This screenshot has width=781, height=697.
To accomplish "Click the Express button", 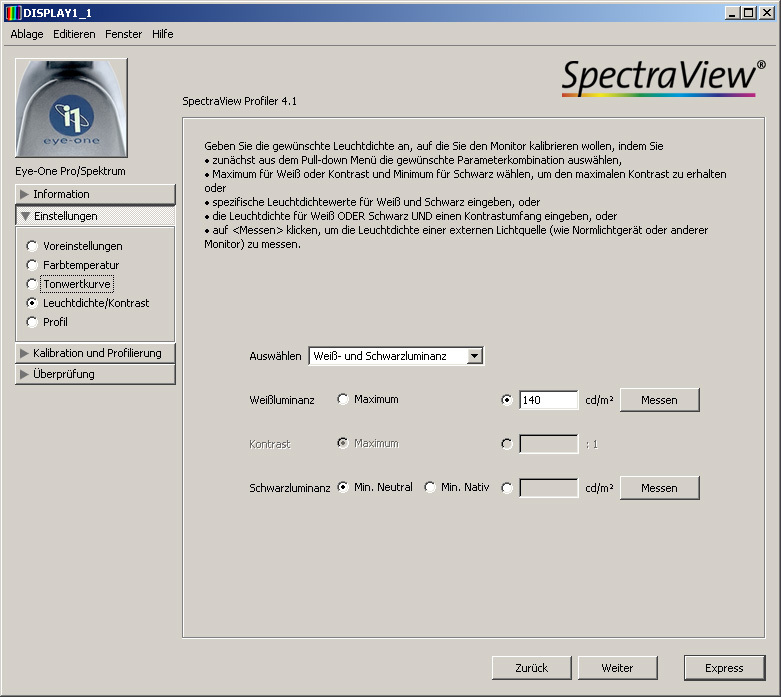I will click(724, 668).
